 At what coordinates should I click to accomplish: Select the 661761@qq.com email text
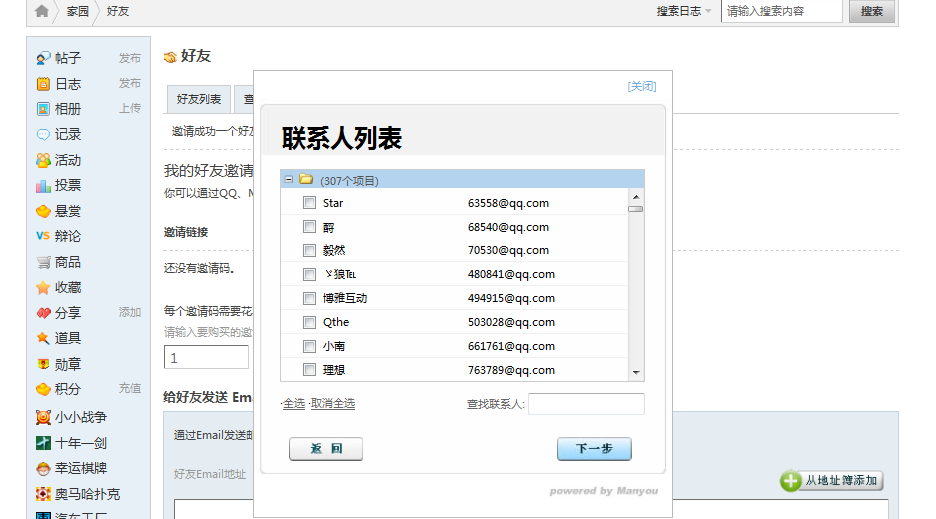pos(511,346)
